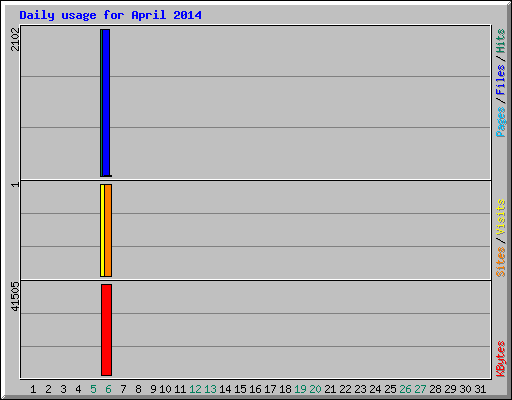Click the chart title 'Daily usage for April 2014'

click(x=110, y=15)
